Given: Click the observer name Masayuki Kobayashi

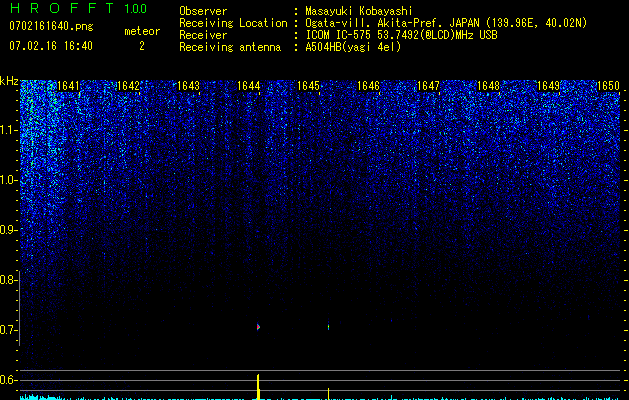Looking at the screenshot, I should (359, 11).
